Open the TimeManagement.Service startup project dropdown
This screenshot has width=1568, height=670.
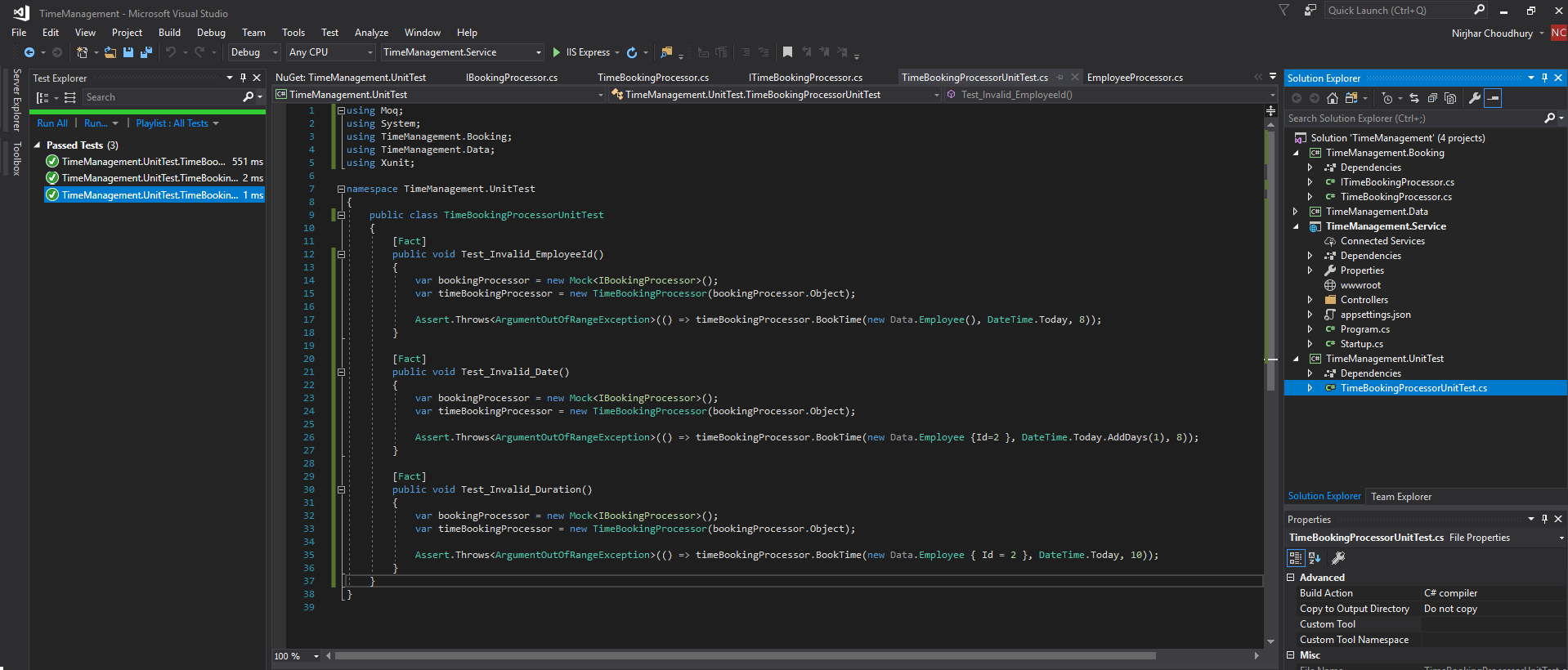(462, 52)
